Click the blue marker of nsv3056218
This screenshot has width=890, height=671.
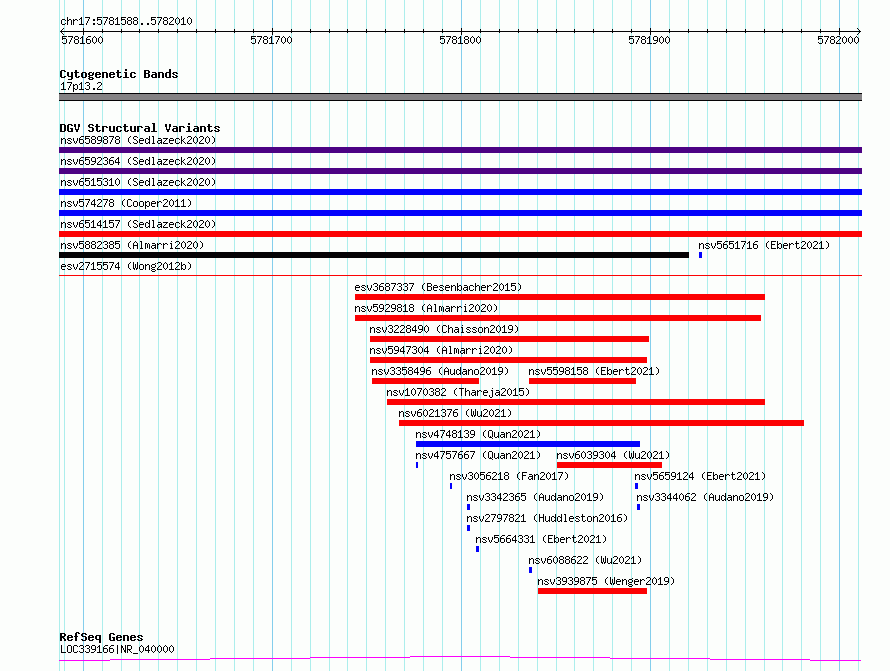coord(451,486)
